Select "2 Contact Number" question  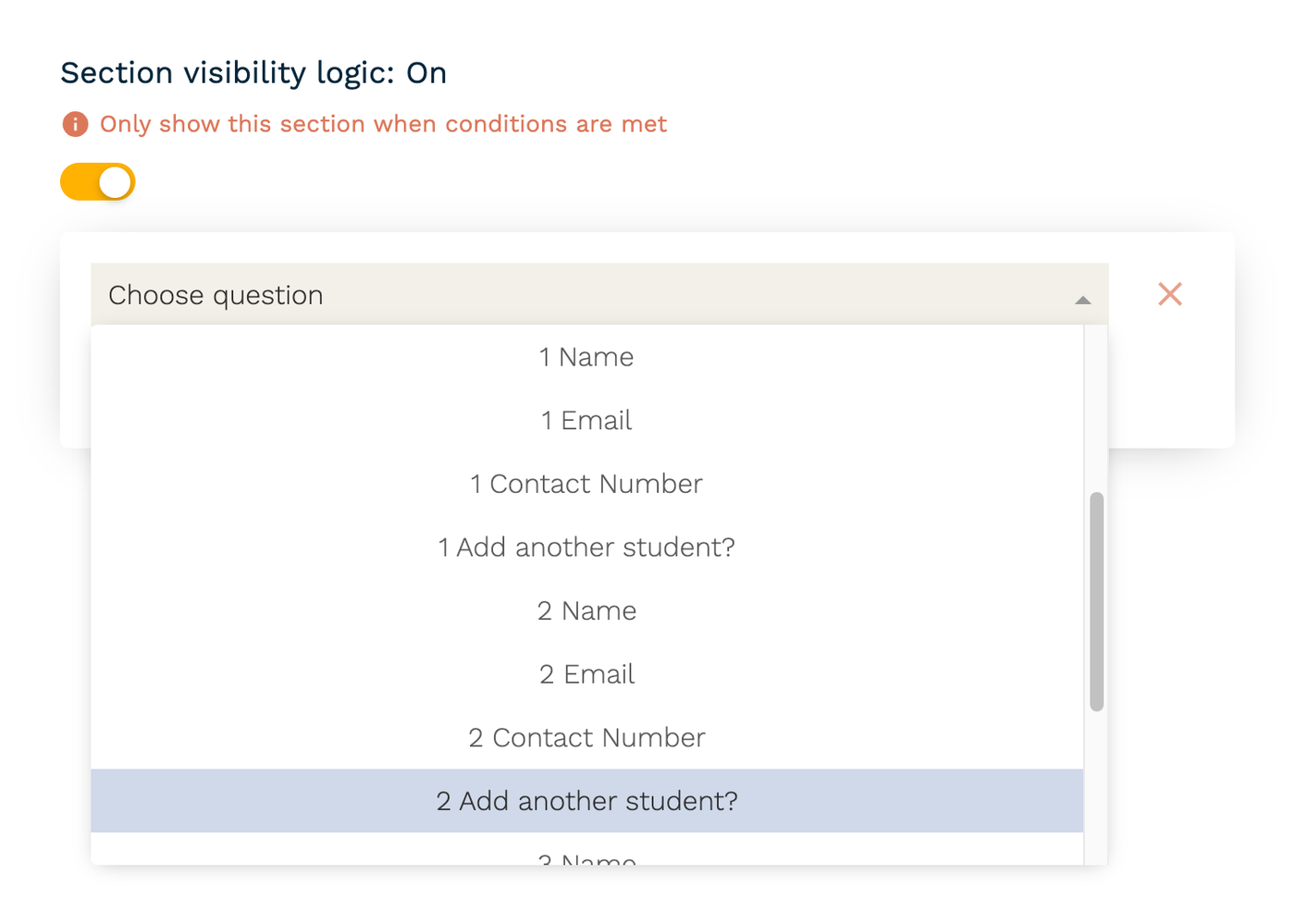(x=586, y=738)
